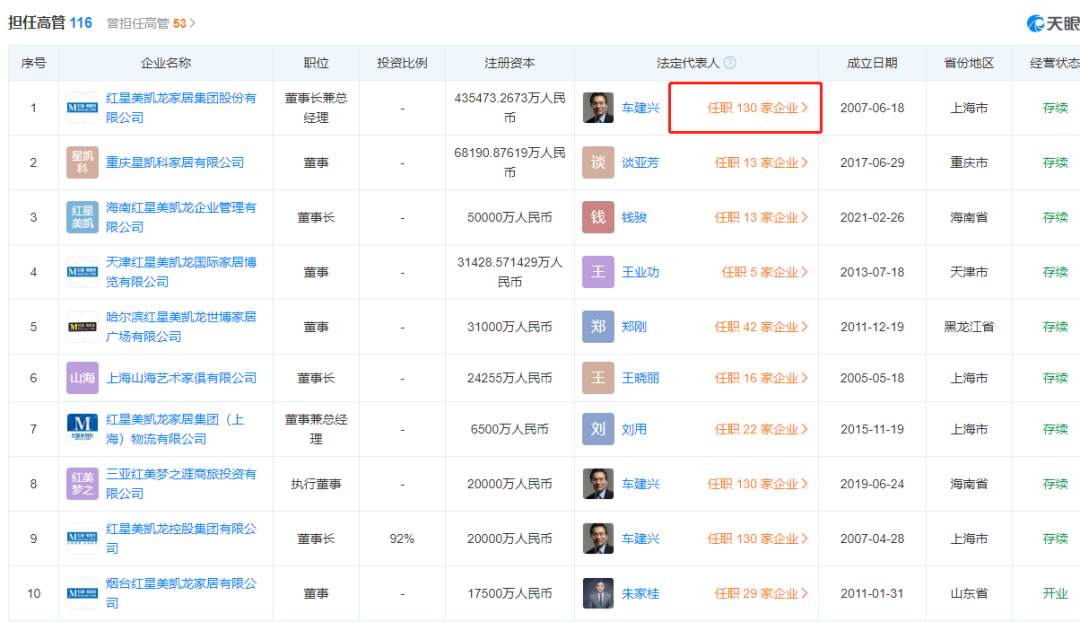The width and height of the screenshot is (1080, 622).
Task: Click the 天眼 logo in top right
Action: coord(1053,23)
